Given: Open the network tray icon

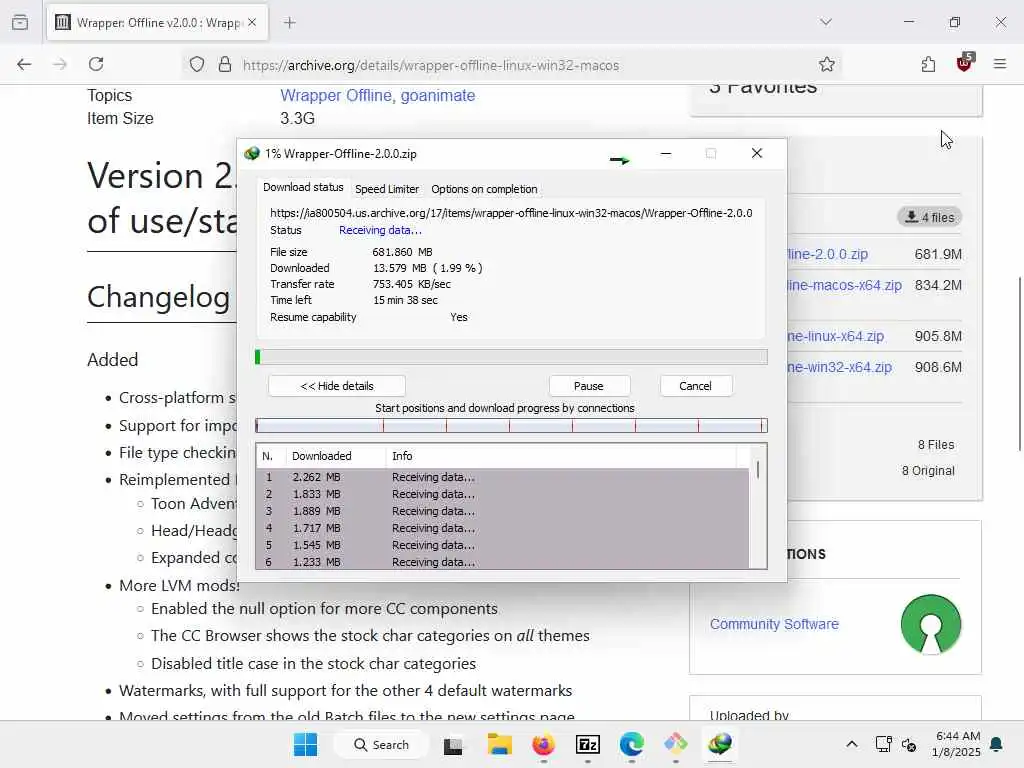Looking at the screenshot, I should tap(884, 744).
